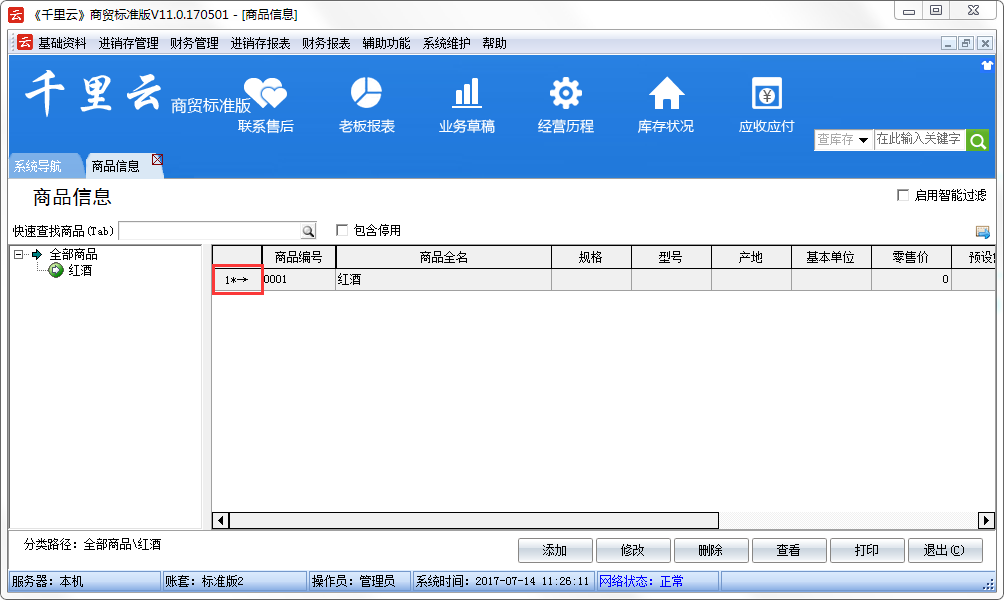Open 应收应付 yen icon
Image resolution: width=1004 pixels, height=600 pixels.
tap(766, 94)
